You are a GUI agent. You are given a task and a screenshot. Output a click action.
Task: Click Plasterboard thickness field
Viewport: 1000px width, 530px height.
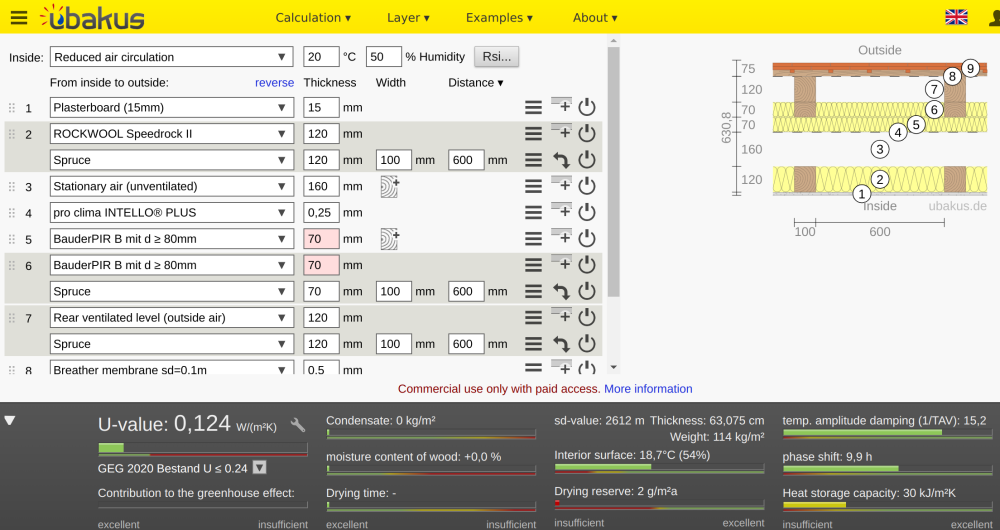click(x=321, y=107)
